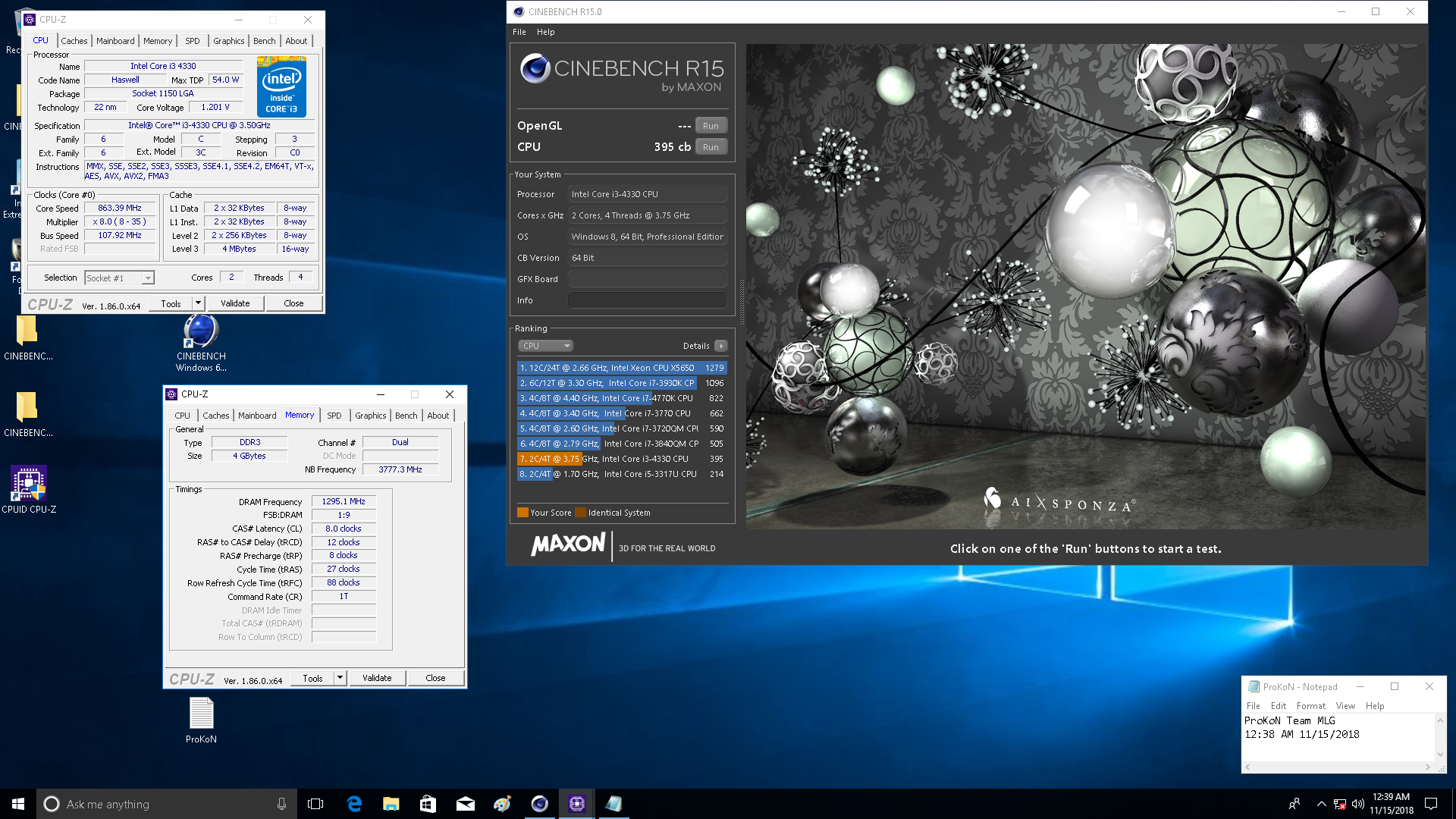Image resolution: width=1456 pixels, height=819 pixels.
Task: Open the CINEBENC... folder beside the CINEBENCH shortcut
Action: click(28, 337)
